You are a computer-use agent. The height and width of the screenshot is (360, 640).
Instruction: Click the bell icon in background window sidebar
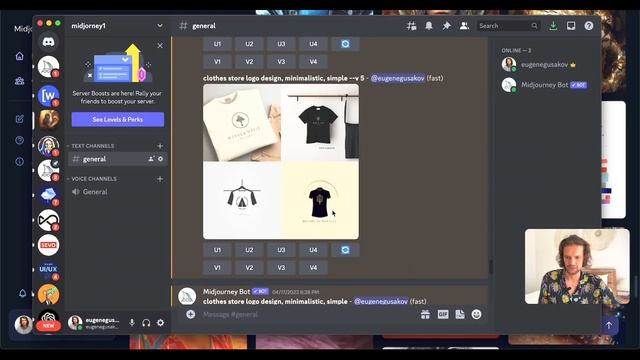(22, 293)
